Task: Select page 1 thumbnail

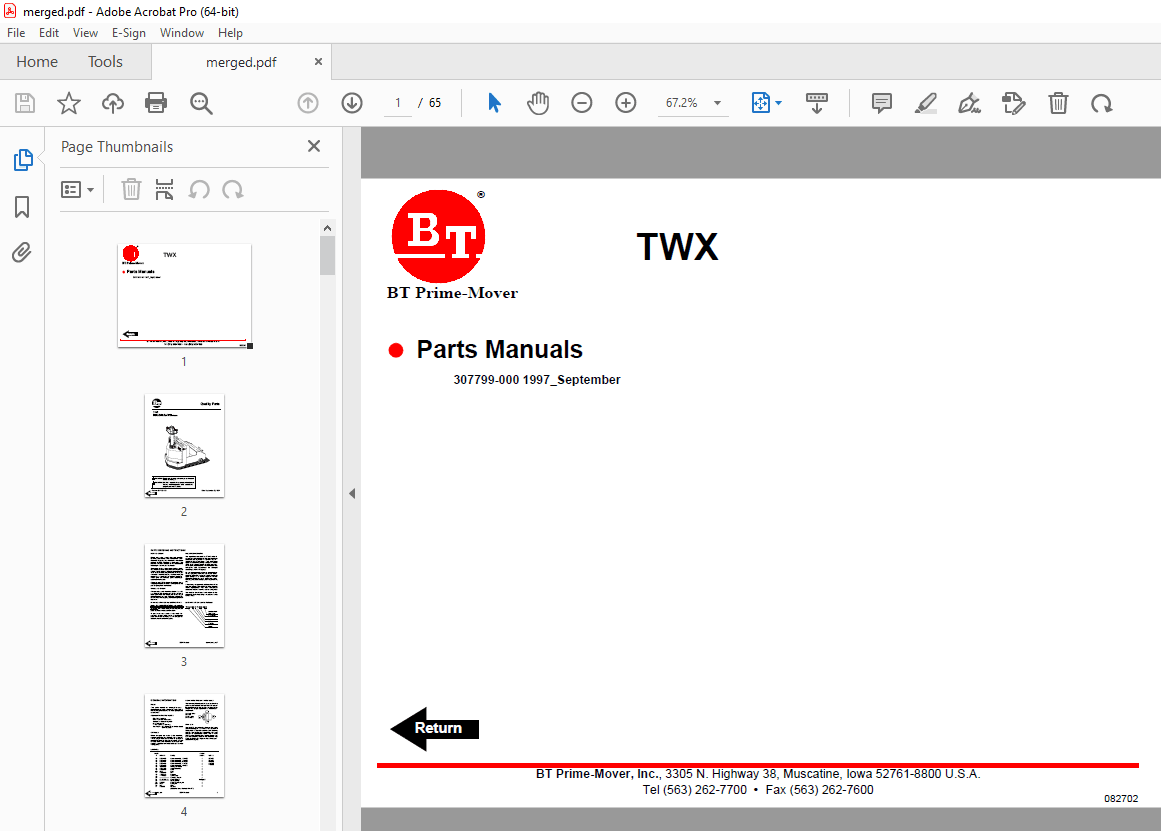Action: click(184, 296)
